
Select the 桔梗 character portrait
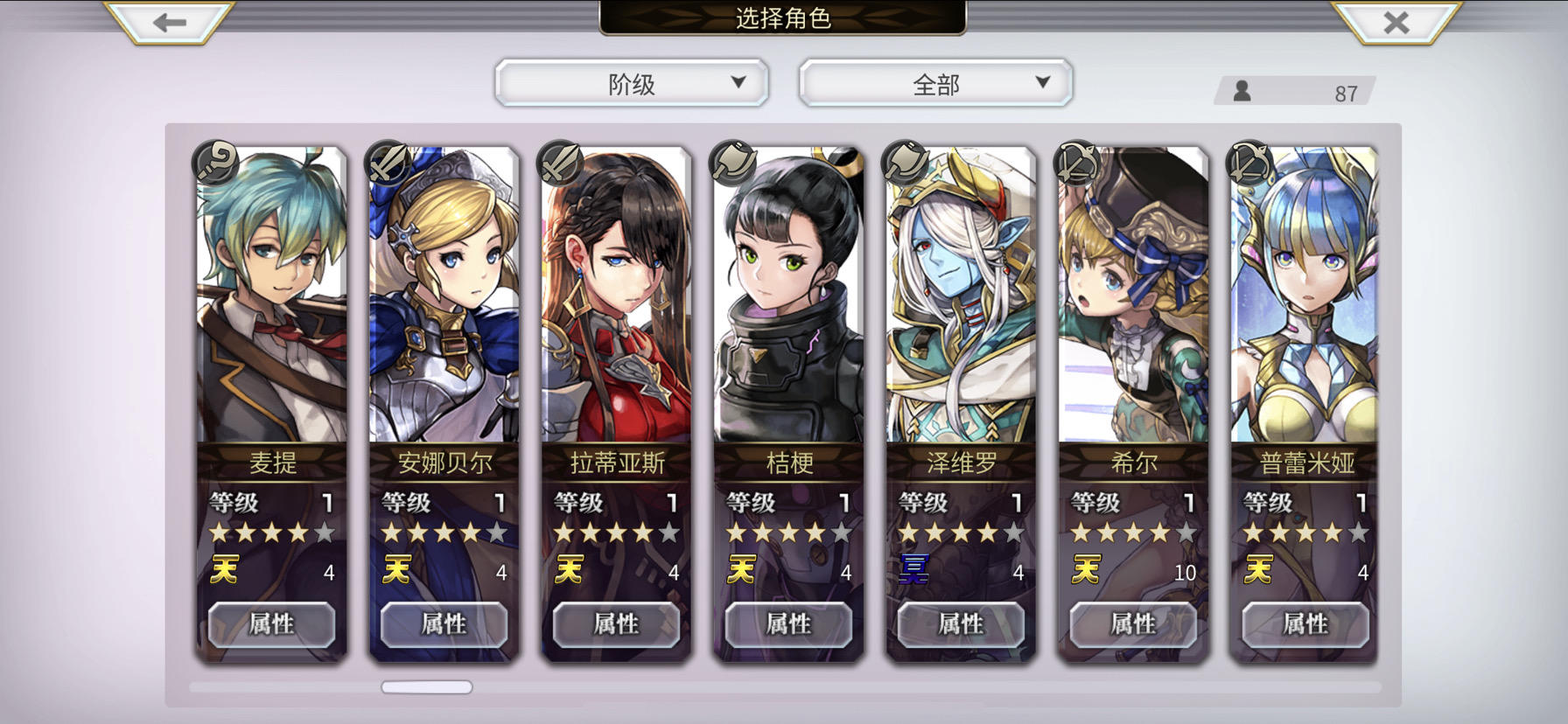788,296
